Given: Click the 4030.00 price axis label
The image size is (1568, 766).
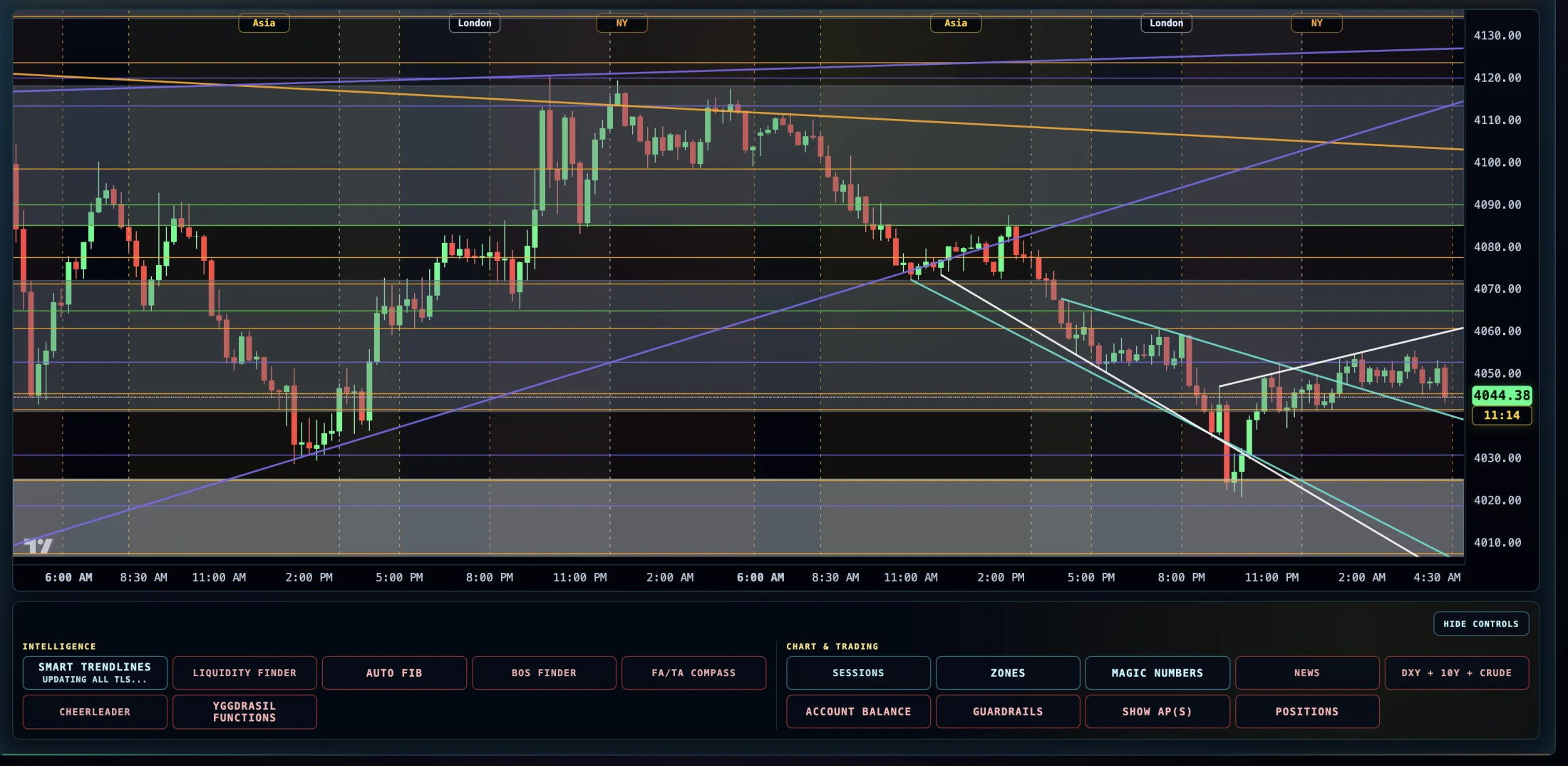Looking at the screenshot, I should tap(1497, 458).
